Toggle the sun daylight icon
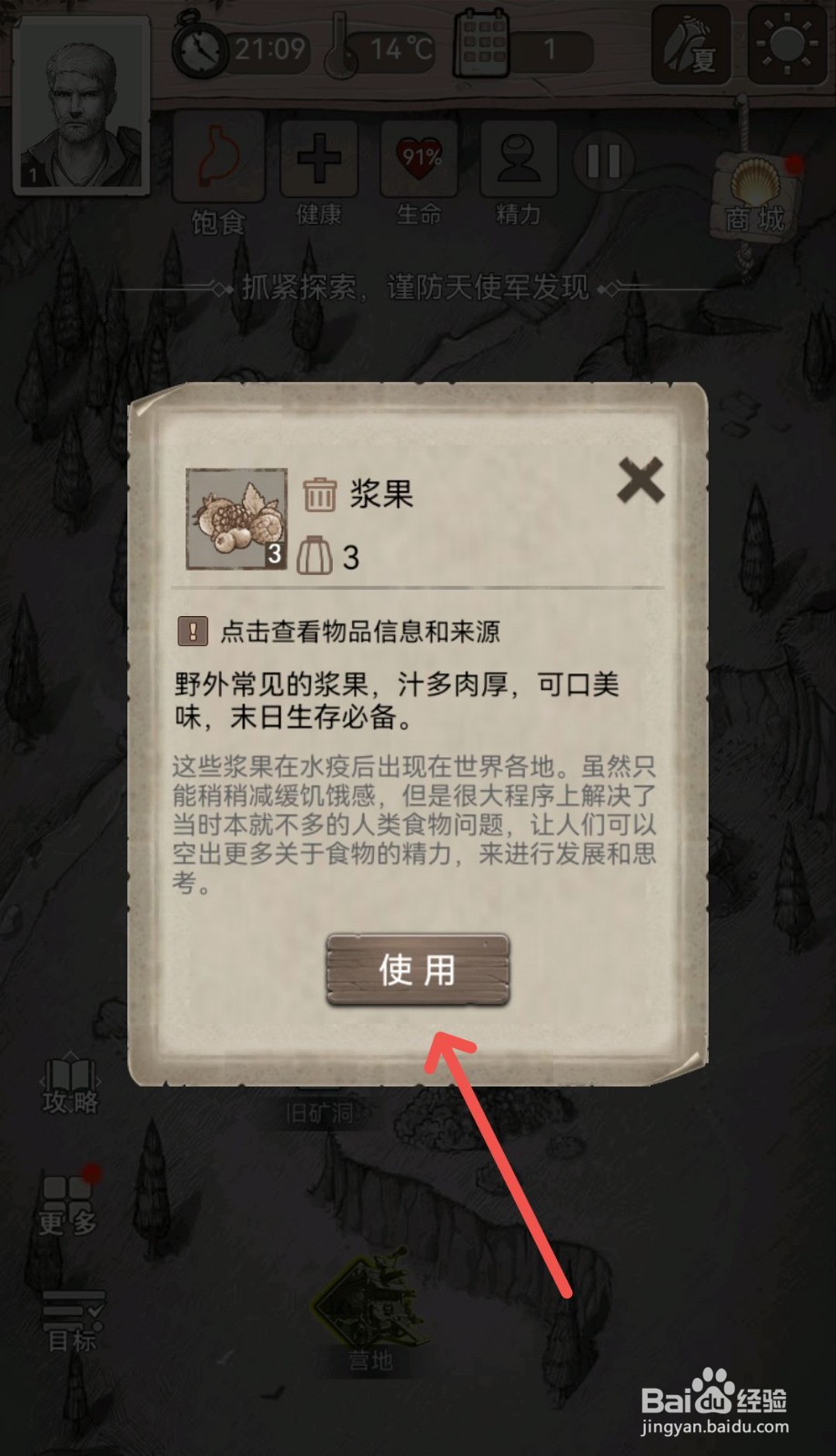Screen dimensions: 836x1456 [786, 44]
